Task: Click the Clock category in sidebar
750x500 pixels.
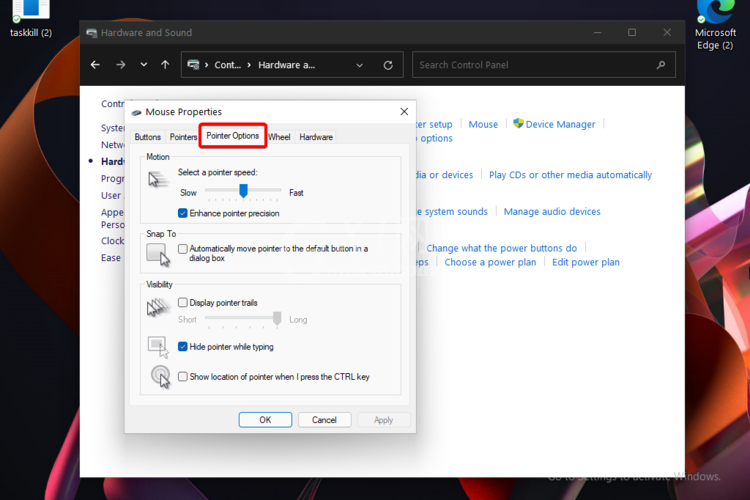Action: tap(112, 241)
